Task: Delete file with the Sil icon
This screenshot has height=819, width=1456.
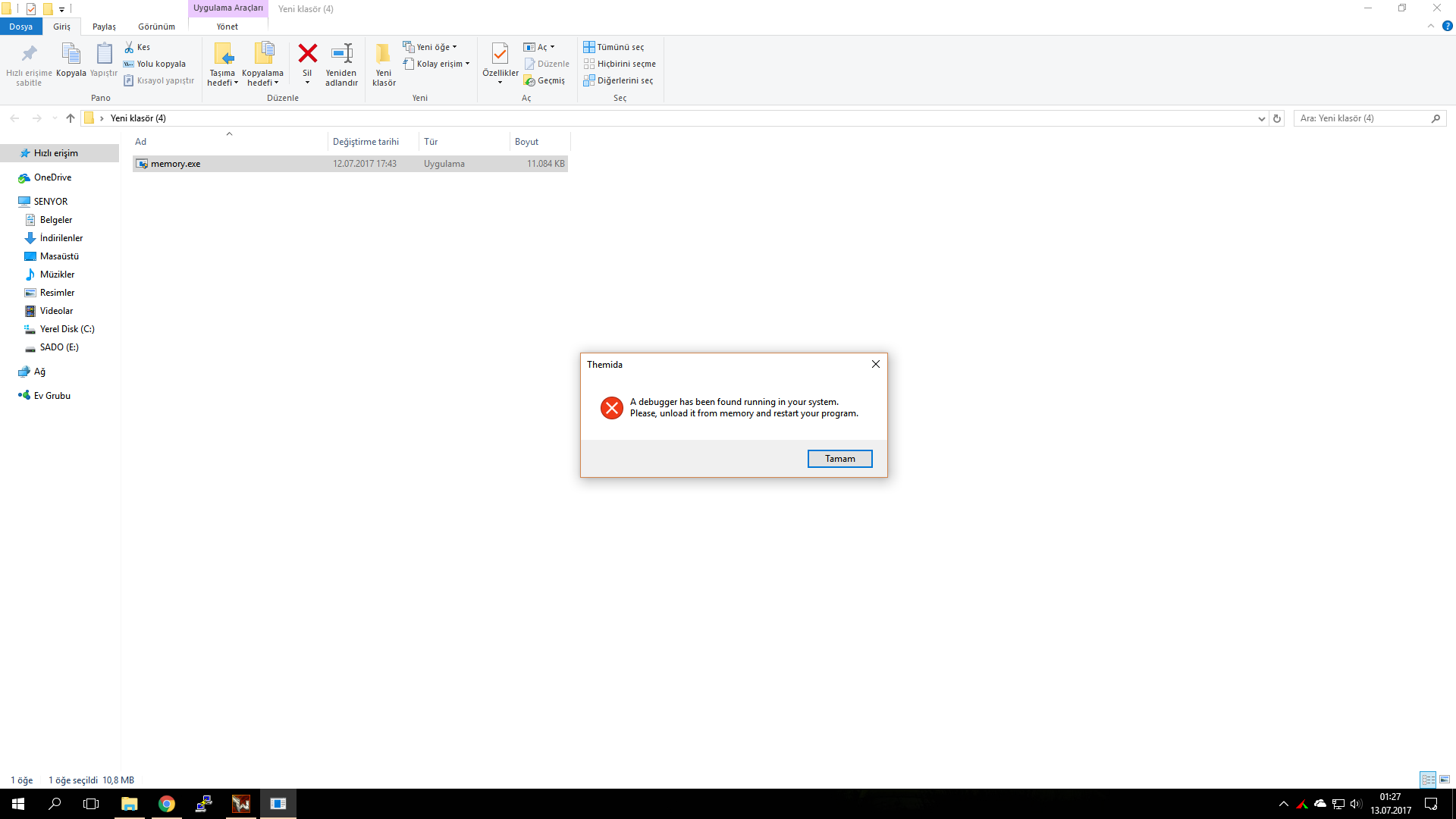Action: (x=307, y=54)
